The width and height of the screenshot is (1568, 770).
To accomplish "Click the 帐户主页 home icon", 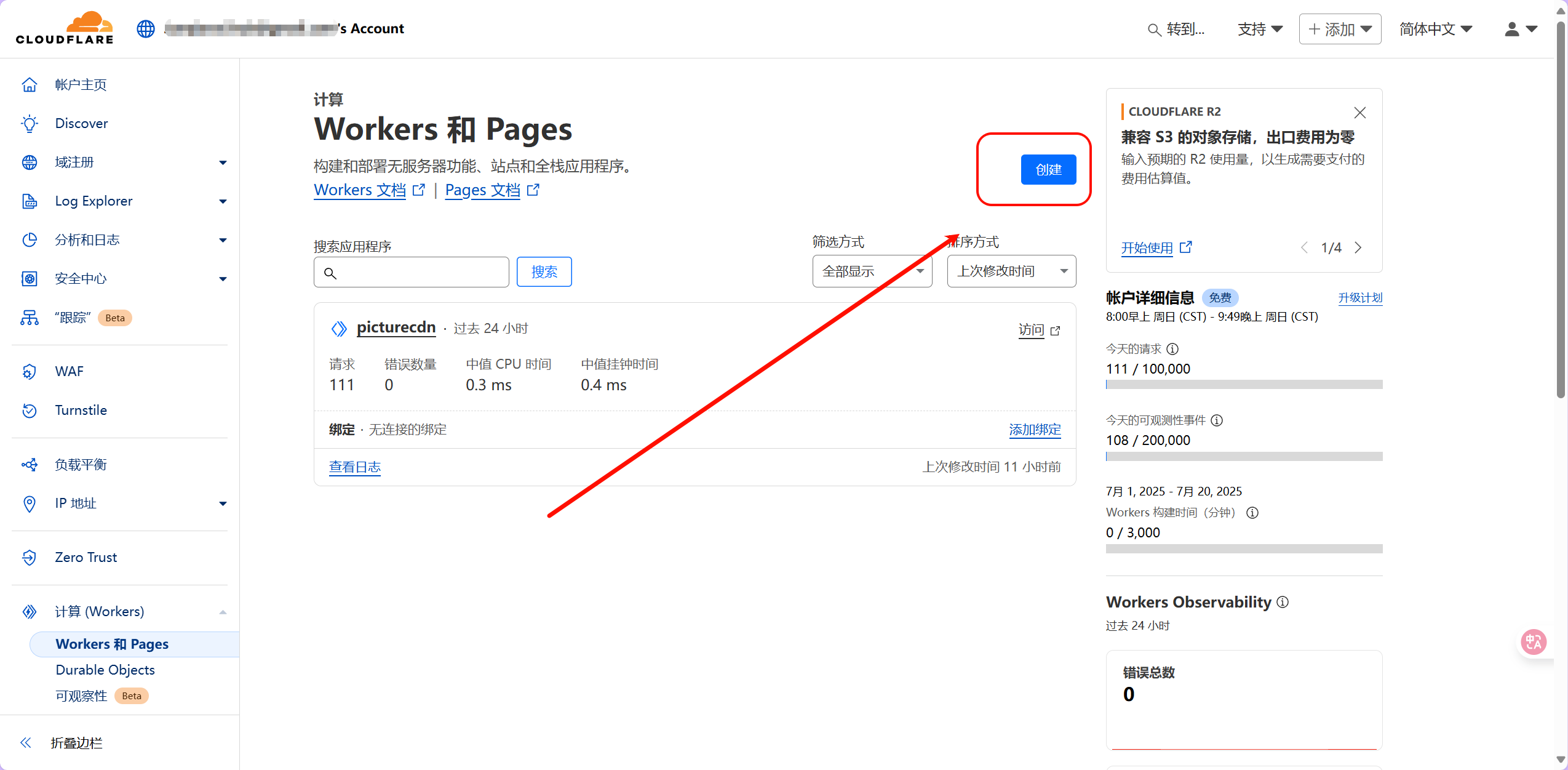I will [x=30, y=85].
